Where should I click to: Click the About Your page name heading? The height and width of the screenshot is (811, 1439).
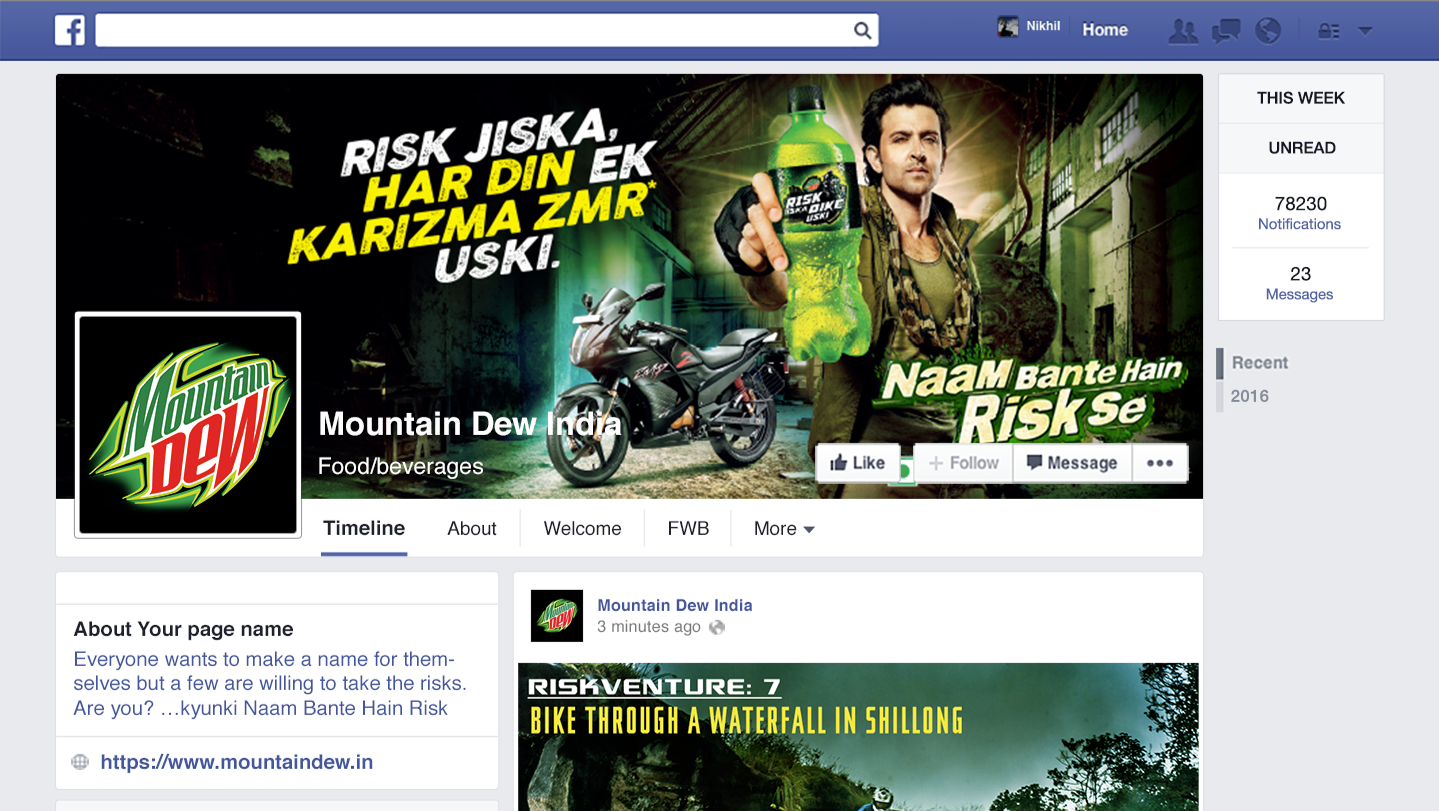(183, 629)
